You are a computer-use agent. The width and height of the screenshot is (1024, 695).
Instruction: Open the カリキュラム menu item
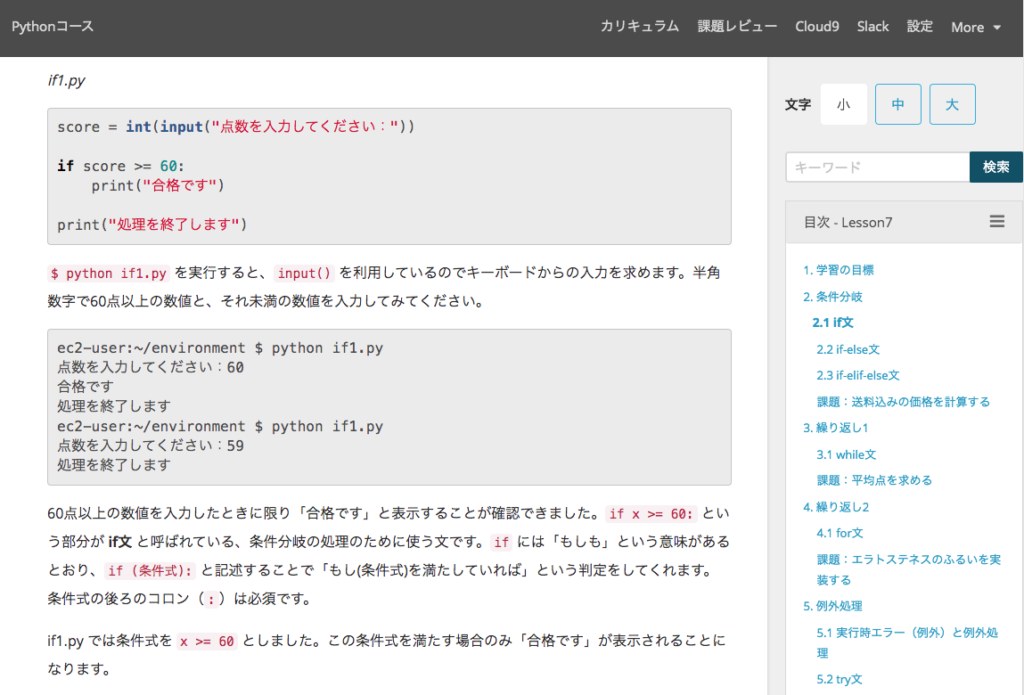(x=639, y=27)
